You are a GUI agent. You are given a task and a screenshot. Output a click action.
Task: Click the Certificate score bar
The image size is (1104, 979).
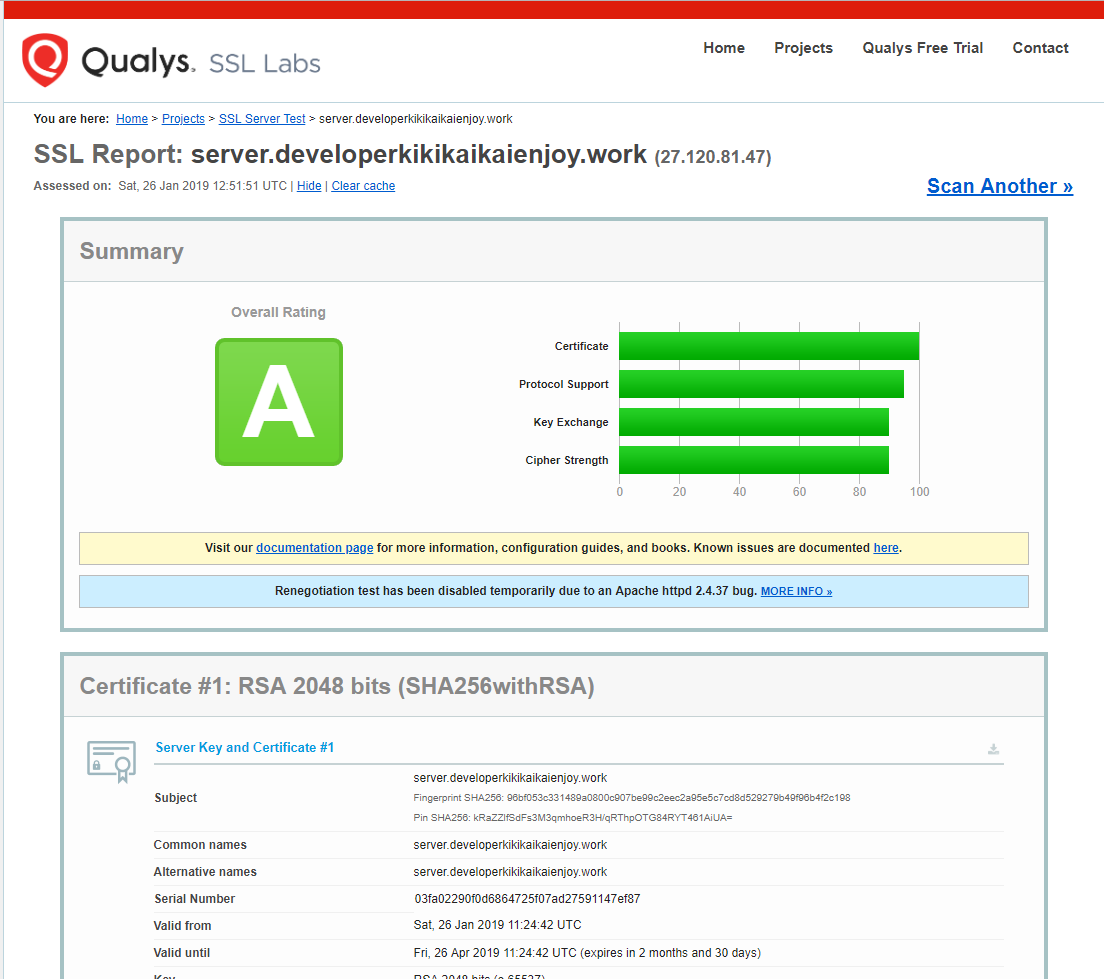769,346
